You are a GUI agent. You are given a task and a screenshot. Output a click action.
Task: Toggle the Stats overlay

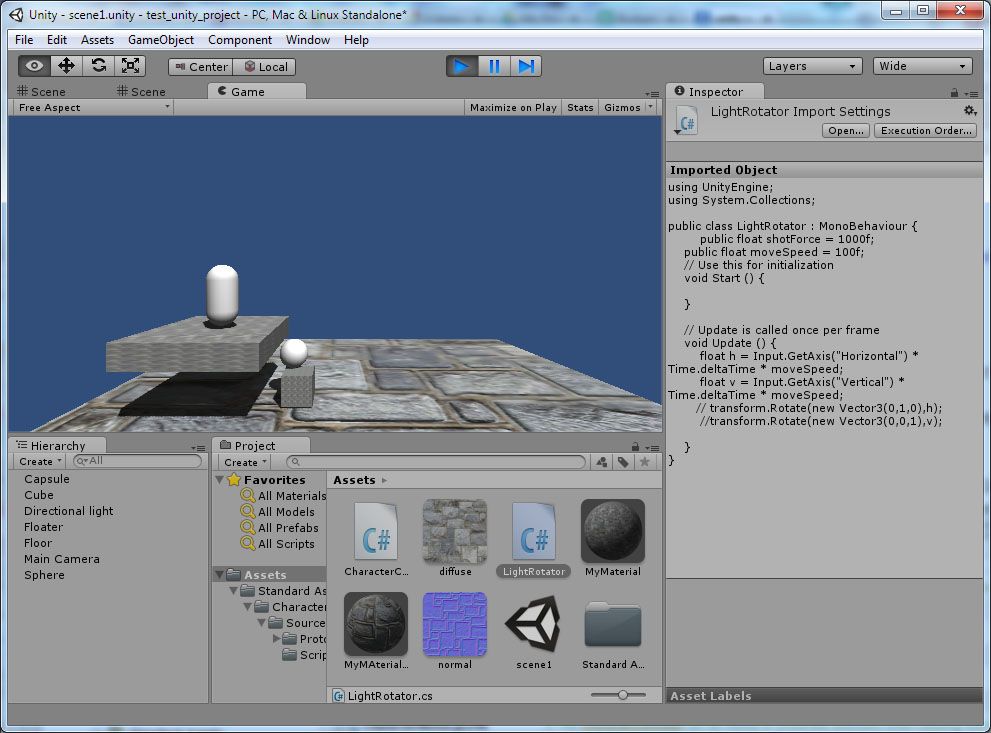(x=580, y=107)
